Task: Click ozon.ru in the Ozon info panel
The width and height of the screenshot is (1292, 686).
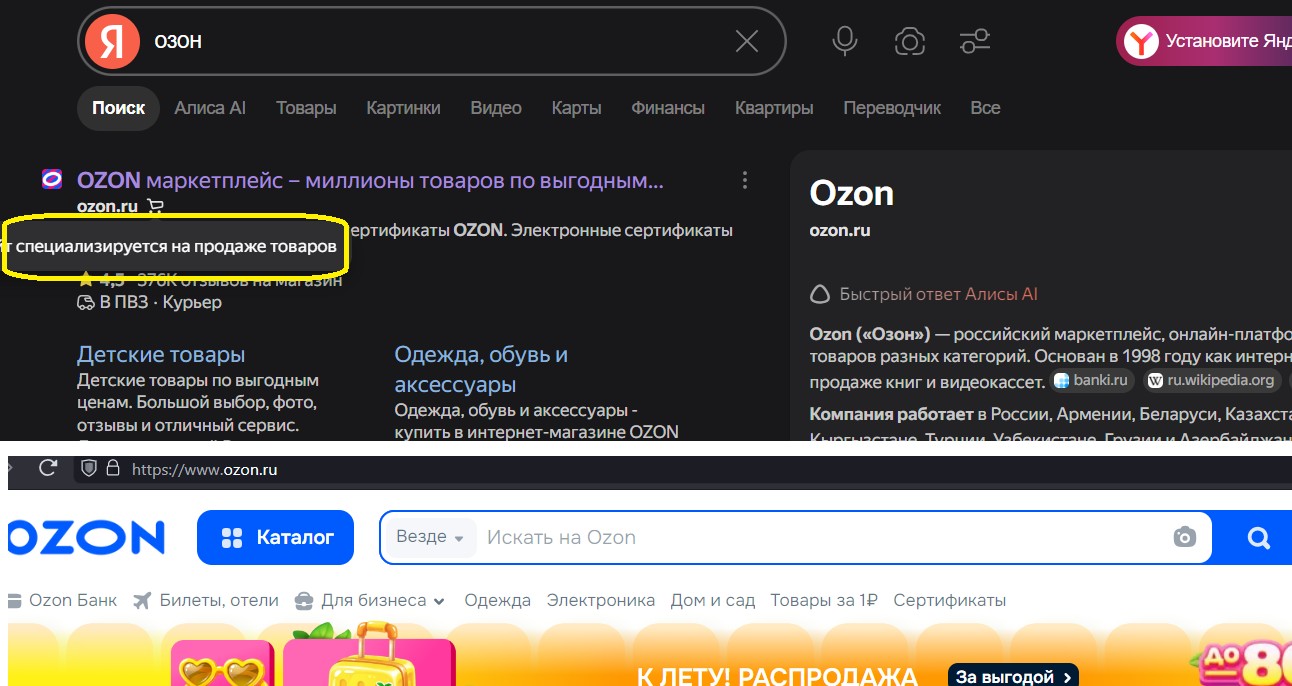Action: [840, 230]
